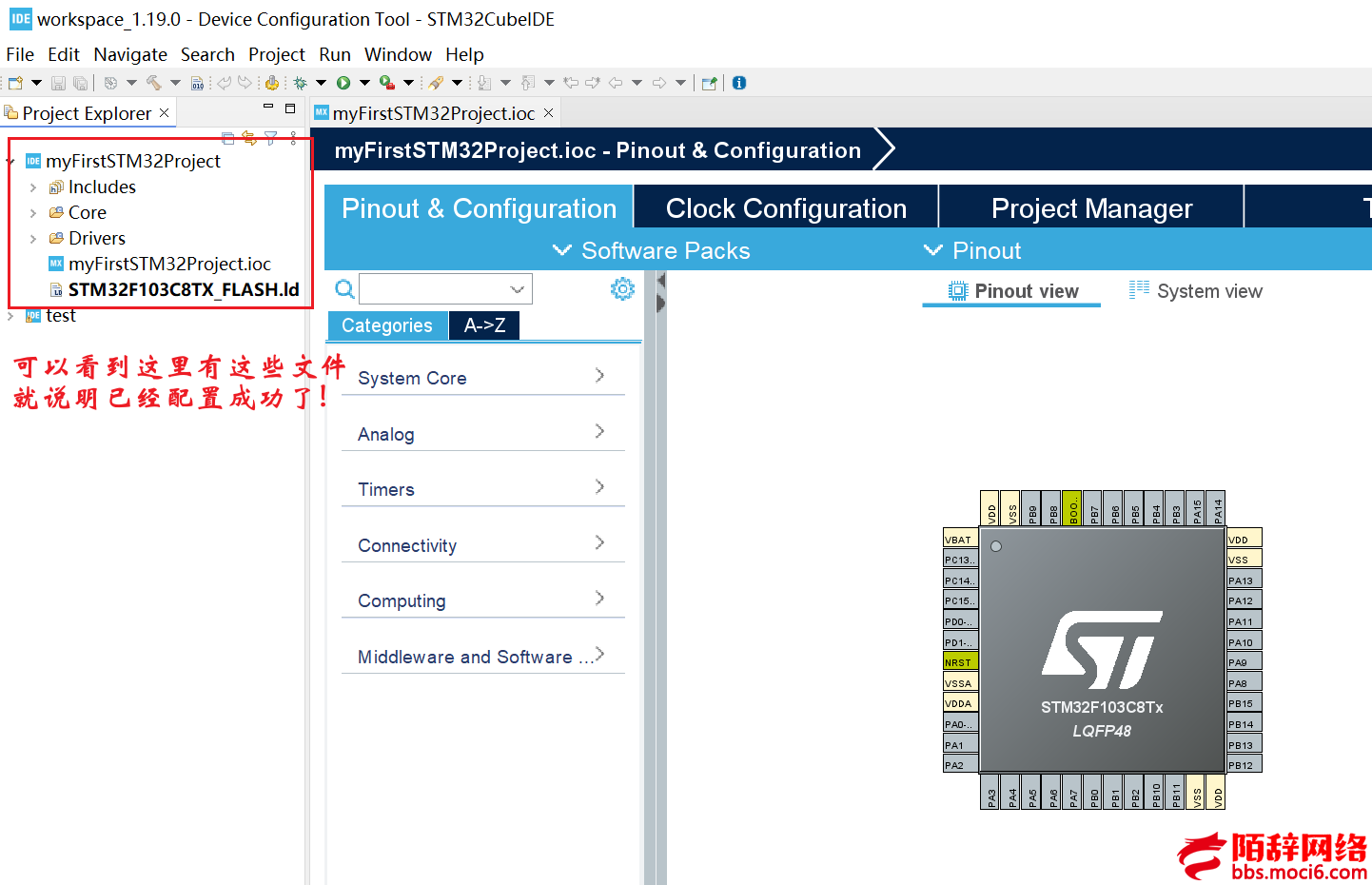This screenshot has width=1372, height=885.
Task: Open the Software Packs dropdown
Action: [x=651, y=250]
